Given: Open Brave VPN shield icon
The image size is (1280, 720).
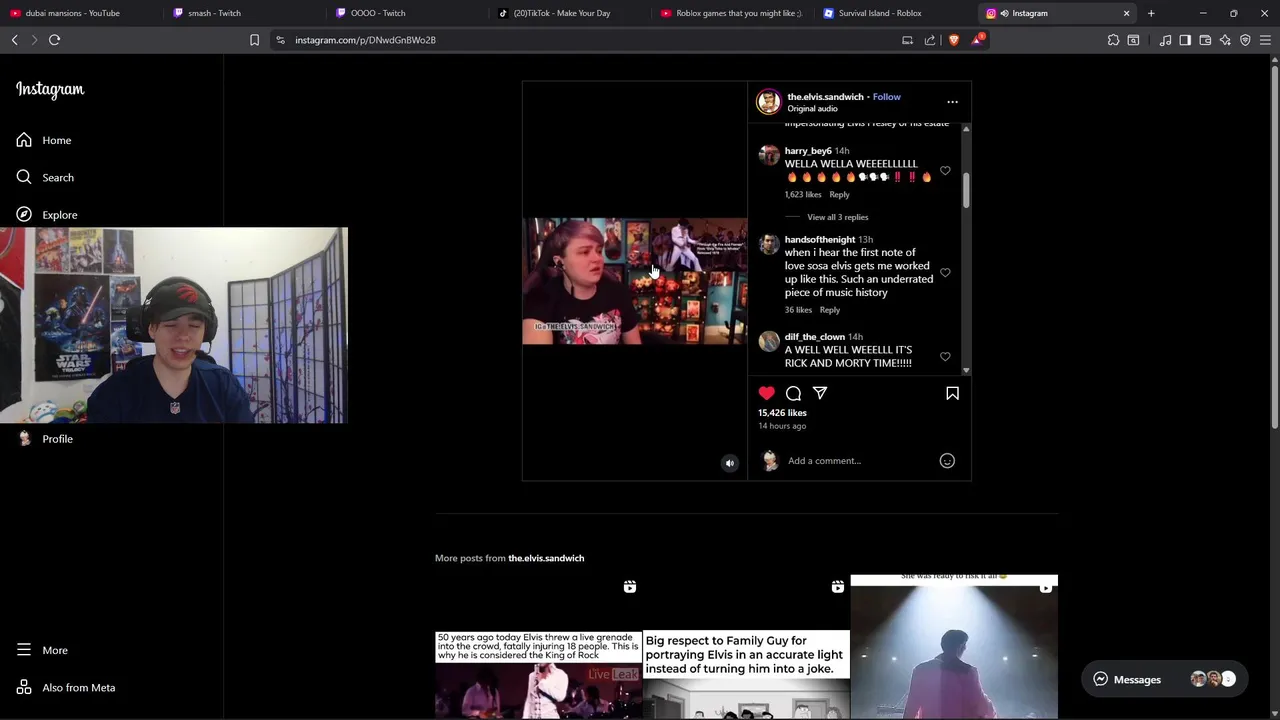Looking at the screenshot, I should (x=1245, y=40).
